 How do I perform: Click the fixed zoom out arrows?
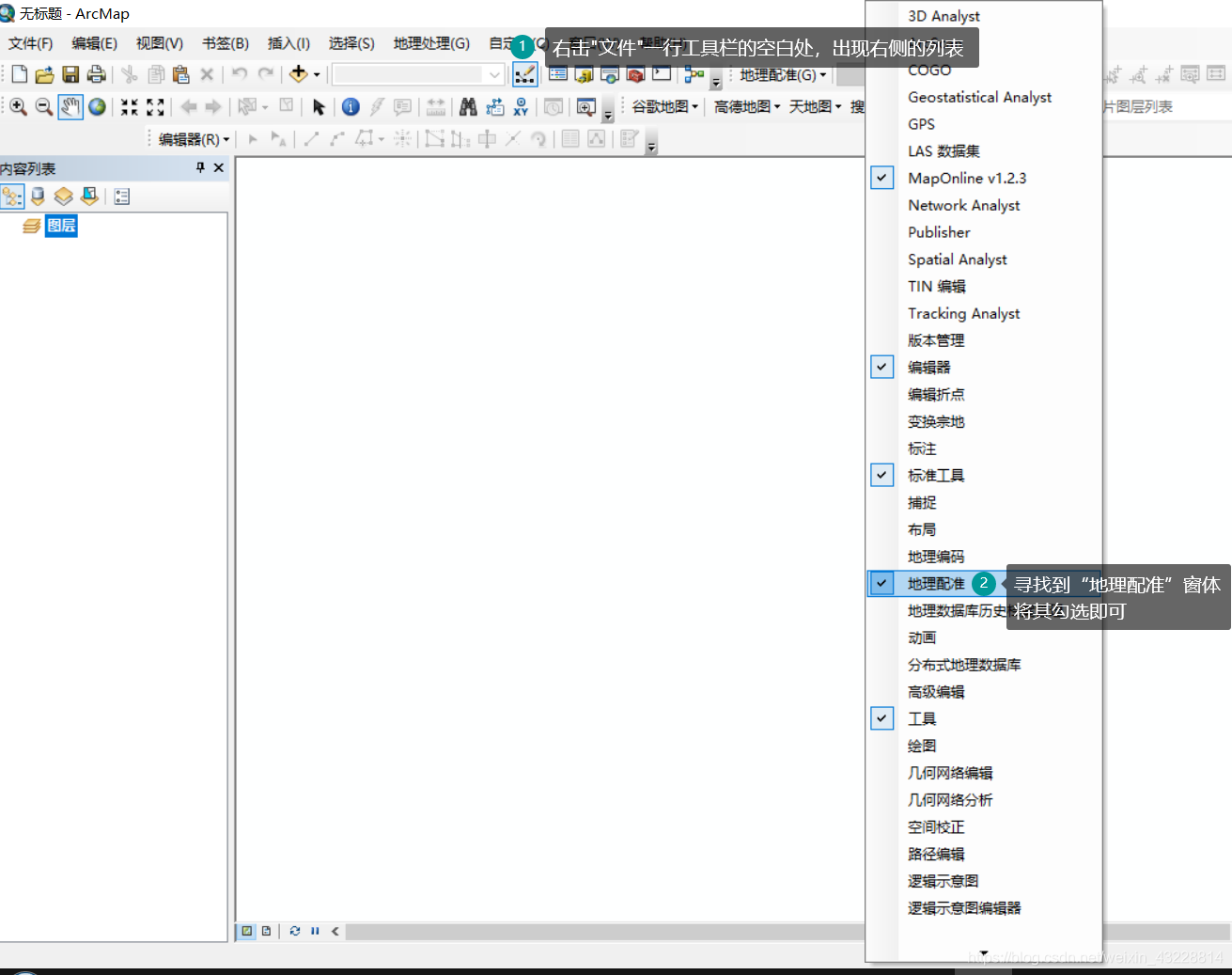pos(156,107)
